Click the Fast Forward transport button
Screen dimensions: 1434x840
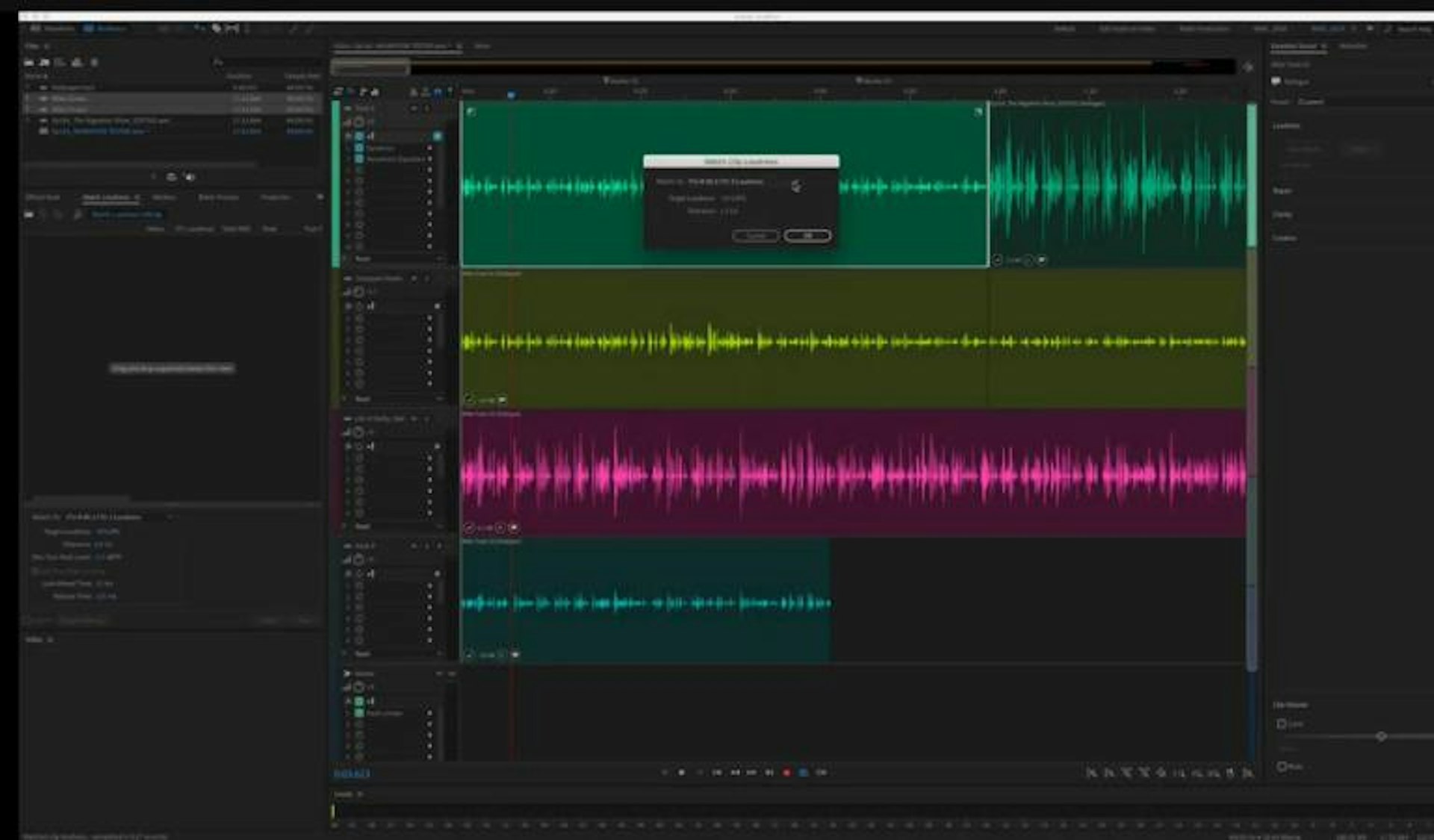coord(752,772)
